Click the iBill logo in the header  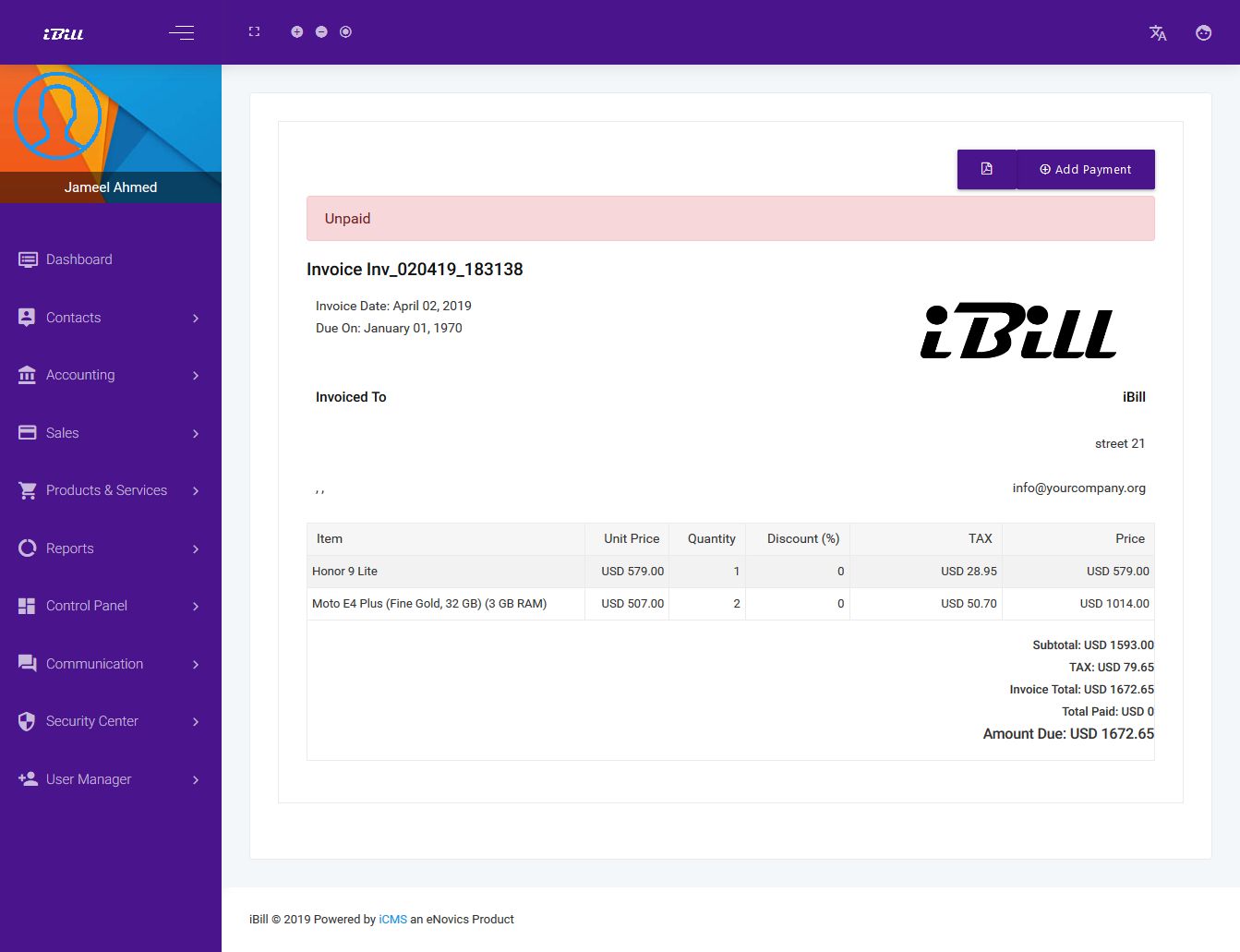pos(64,34)
